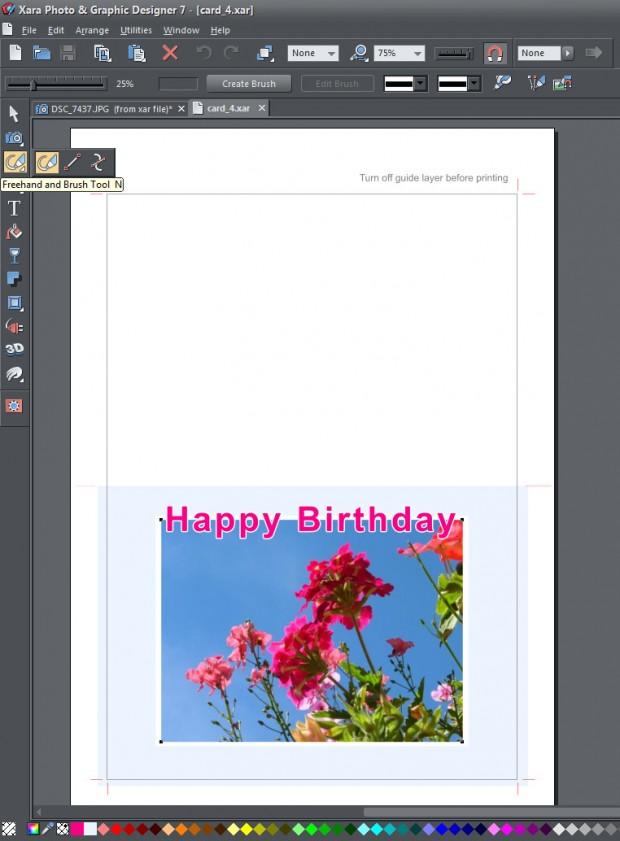
Task: Select the 3D Extrude tool
Action: (14, 349)
